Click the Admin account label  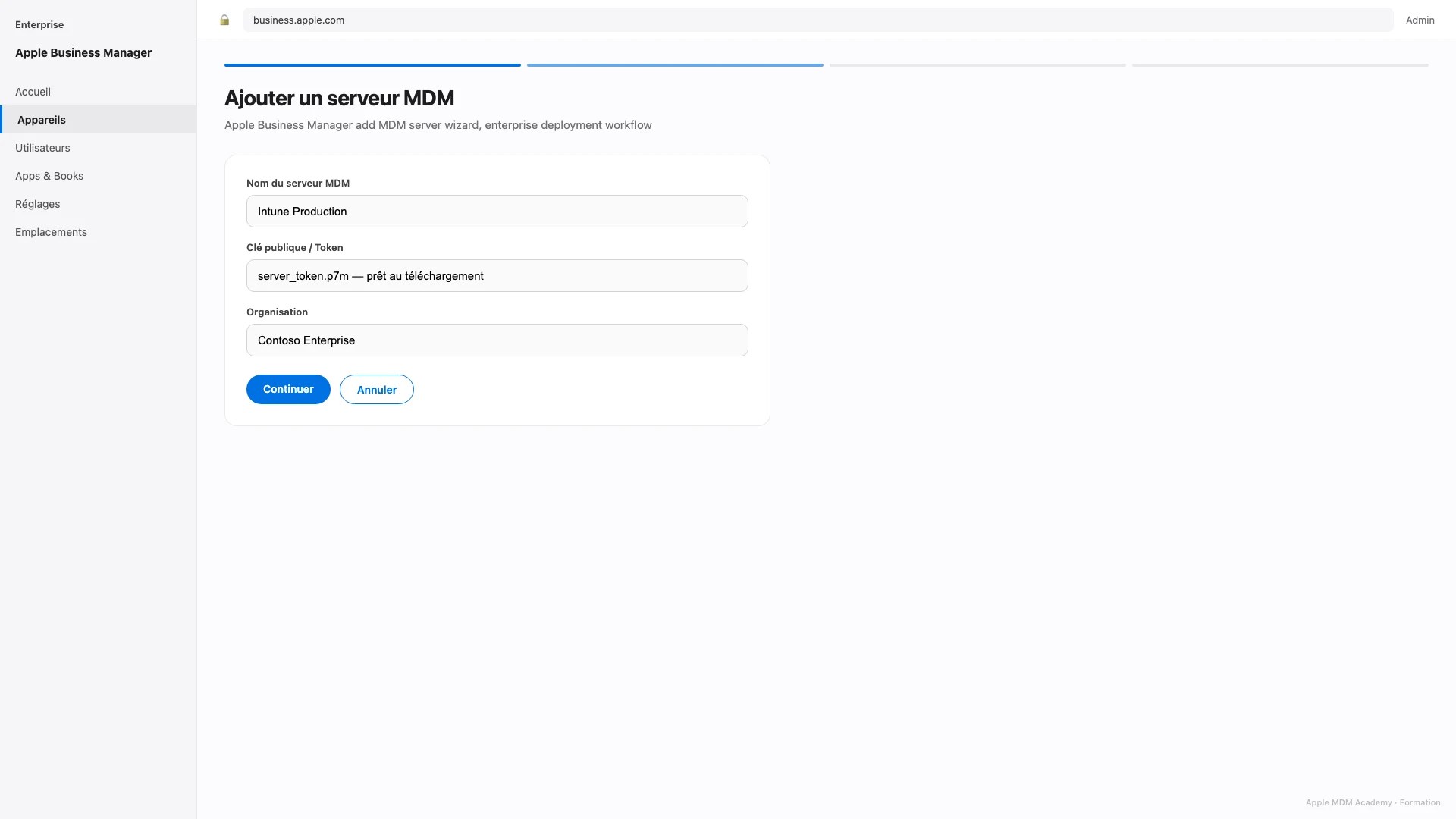pyautogui.click(x=1420, y=20)
